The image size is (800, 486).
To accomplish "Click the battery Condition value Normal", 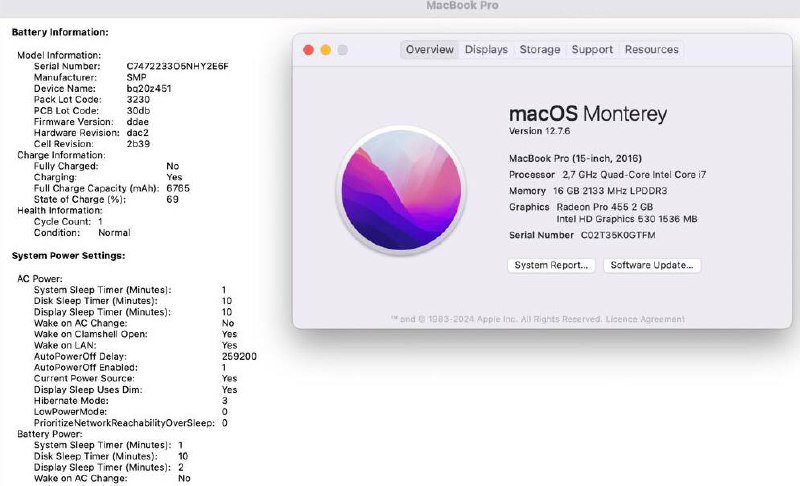I will pyautogui.click(x=114, y=232).
